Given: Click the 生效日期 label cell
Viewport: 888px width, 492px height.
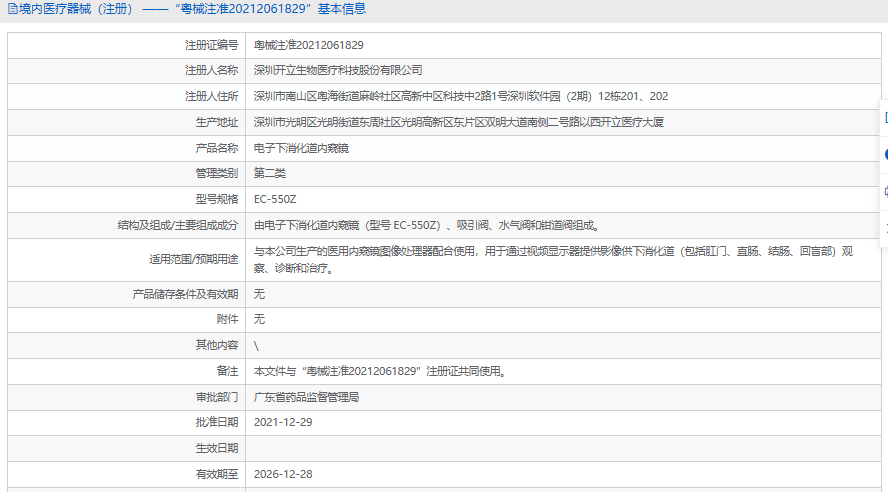Looking at the screenshot, I should coord(126,448).
